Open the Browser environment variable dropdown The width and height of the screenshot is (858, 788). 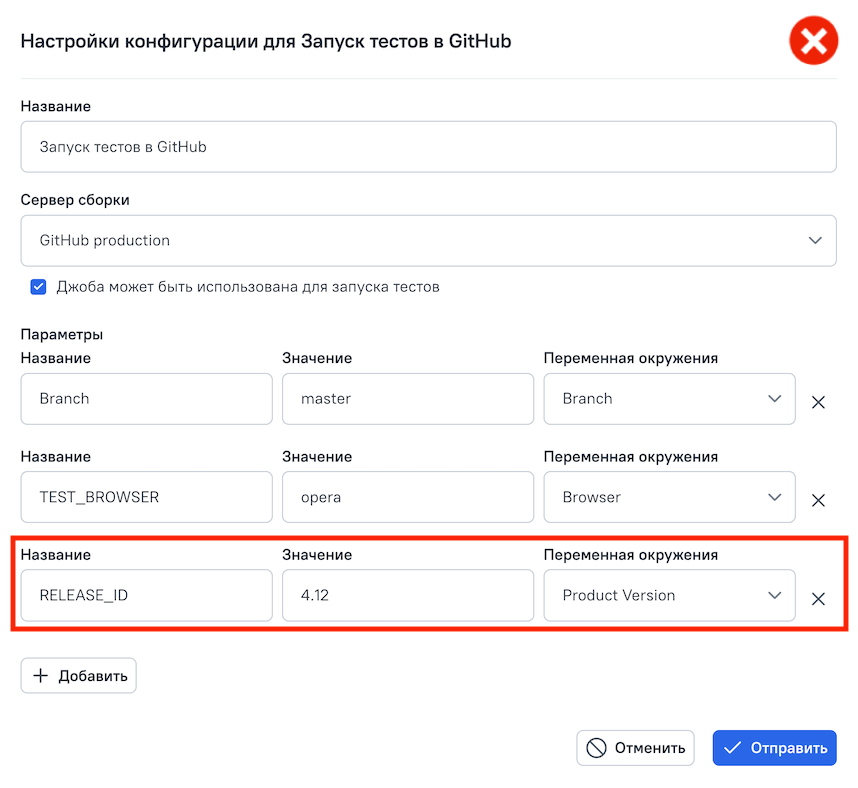point(669,497)
